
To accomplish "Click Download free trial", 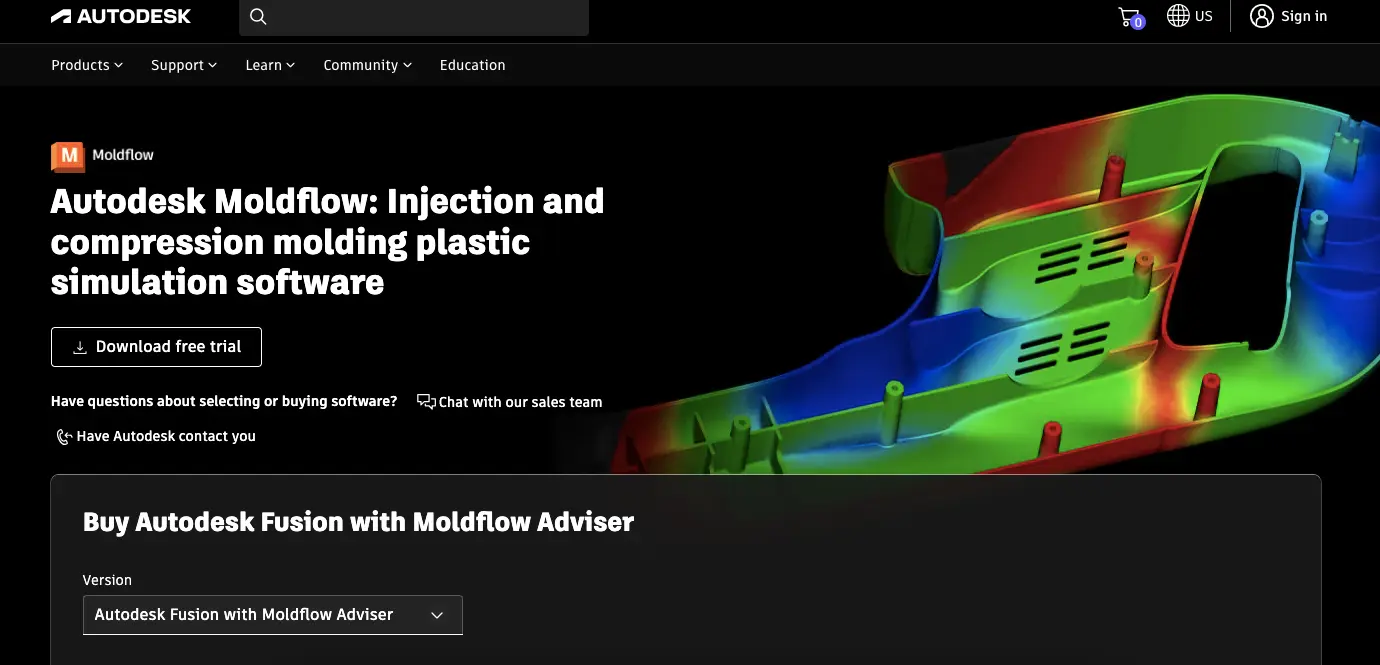I will click(x=156, y=346).
